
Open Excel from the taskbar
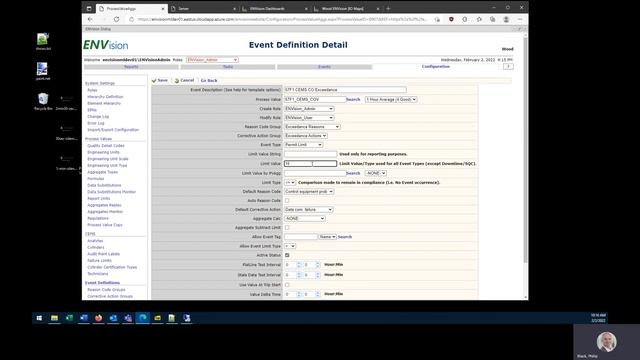click(69, 318)
